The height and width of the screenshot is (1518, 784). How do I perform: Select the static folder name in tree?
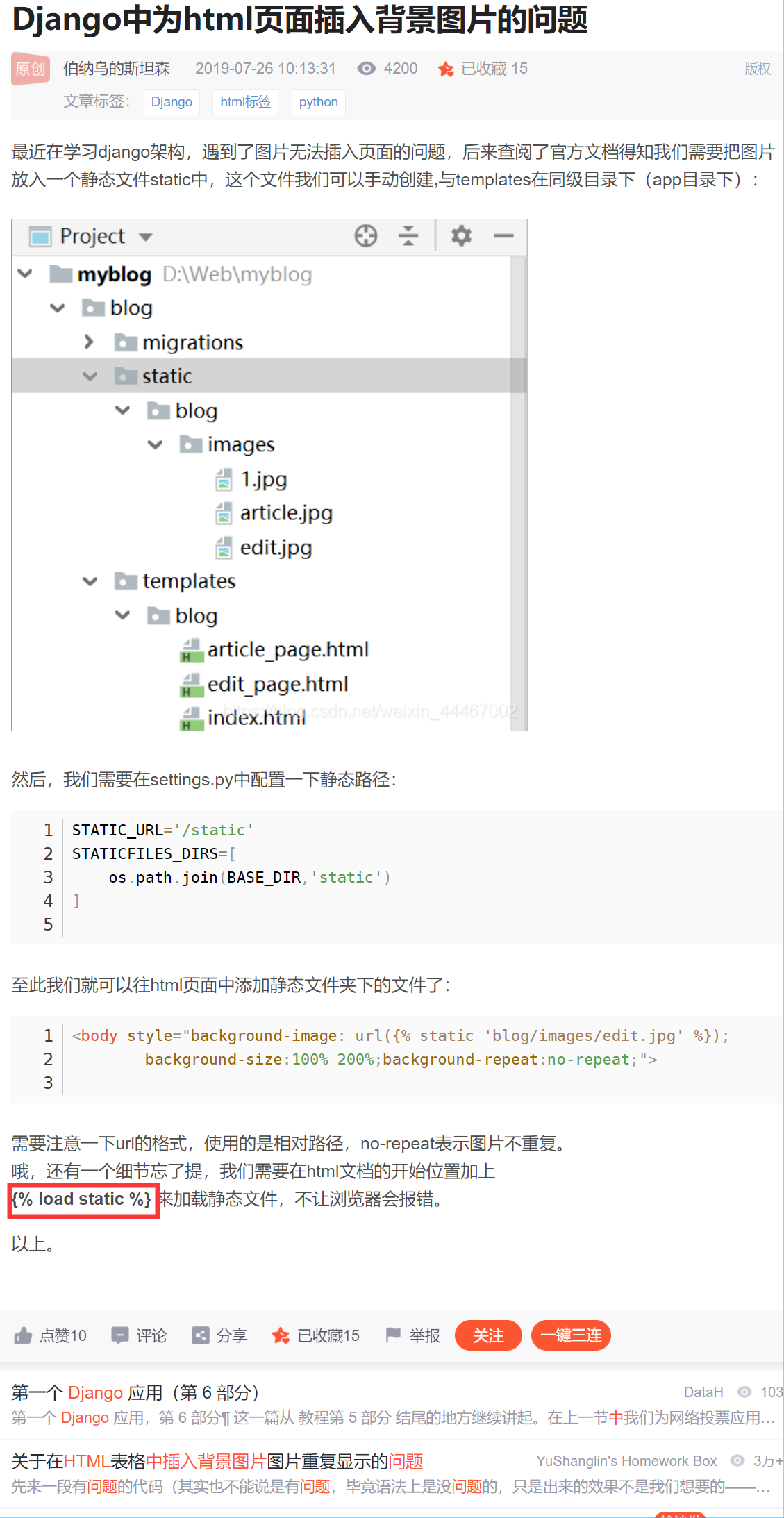coord(167,376)
